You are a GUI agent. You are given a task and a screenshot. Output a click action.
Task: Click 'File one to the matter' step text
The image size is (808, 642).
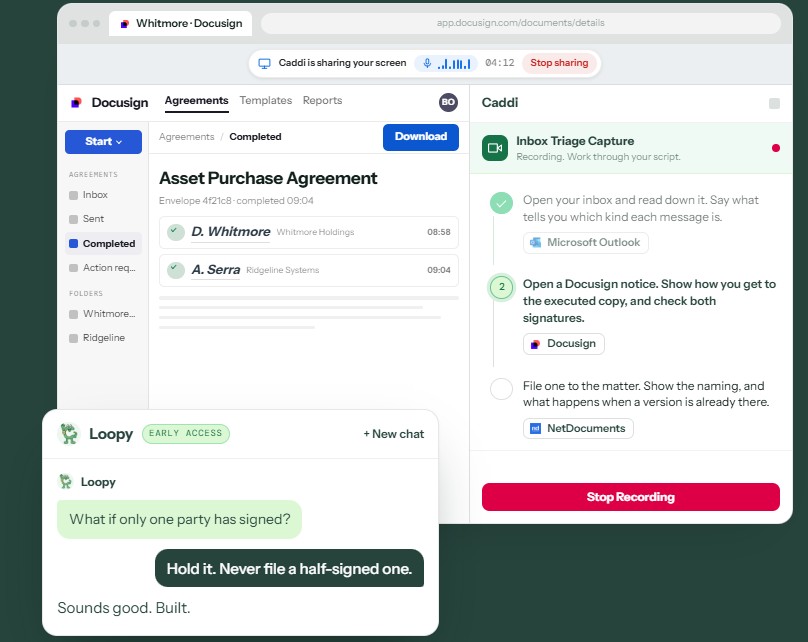(646, 394)
